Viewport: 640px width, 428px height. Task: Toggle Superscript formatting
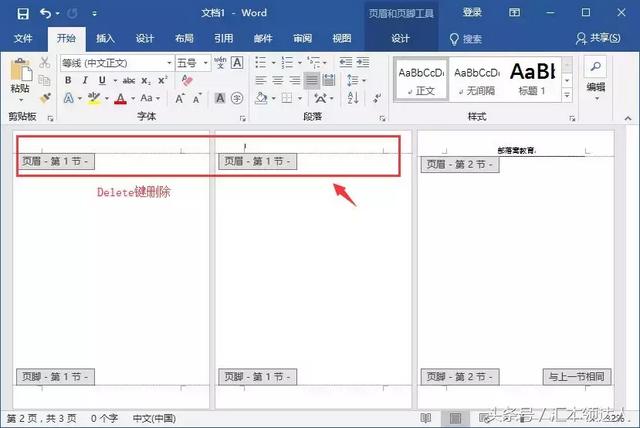click(163, 80)
